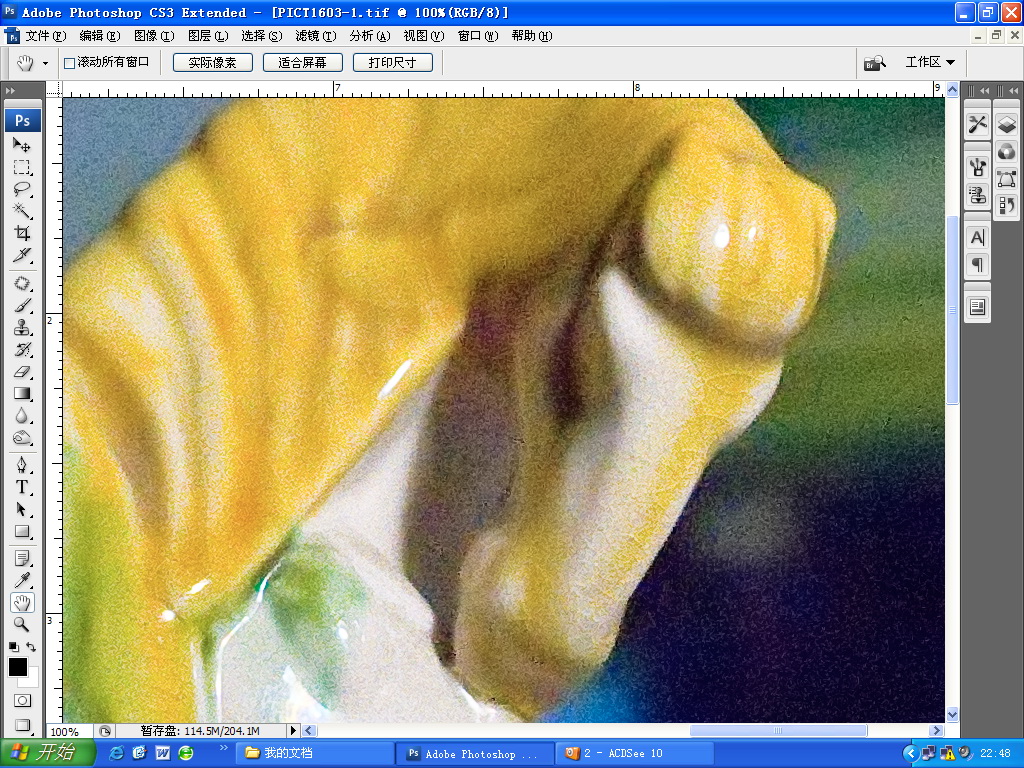Click the 实际像素 button
The width and height of the screenshot is (1024, 768).
coord(212,62)
